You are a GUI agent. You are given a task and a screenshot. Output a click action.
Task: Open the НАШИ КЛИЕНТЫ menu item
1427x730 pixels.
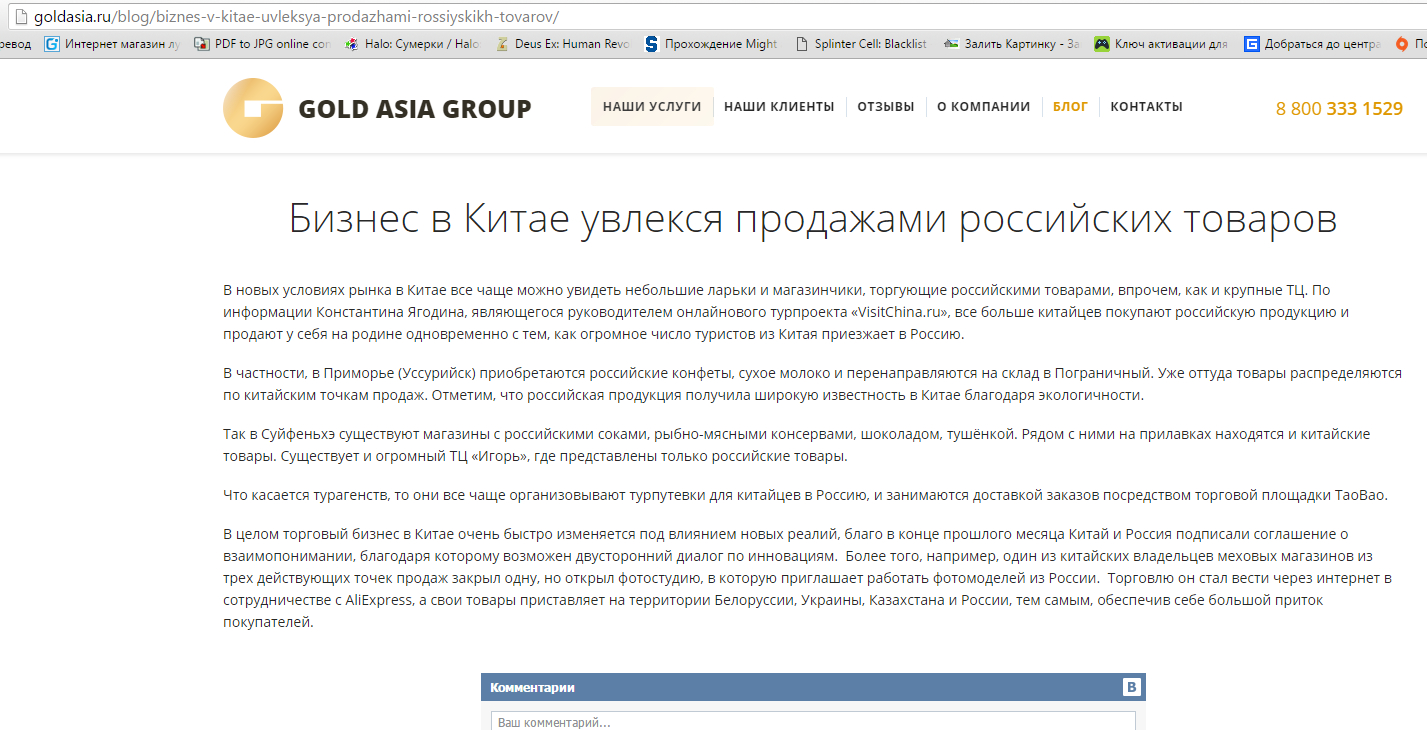tap(779, 107)
